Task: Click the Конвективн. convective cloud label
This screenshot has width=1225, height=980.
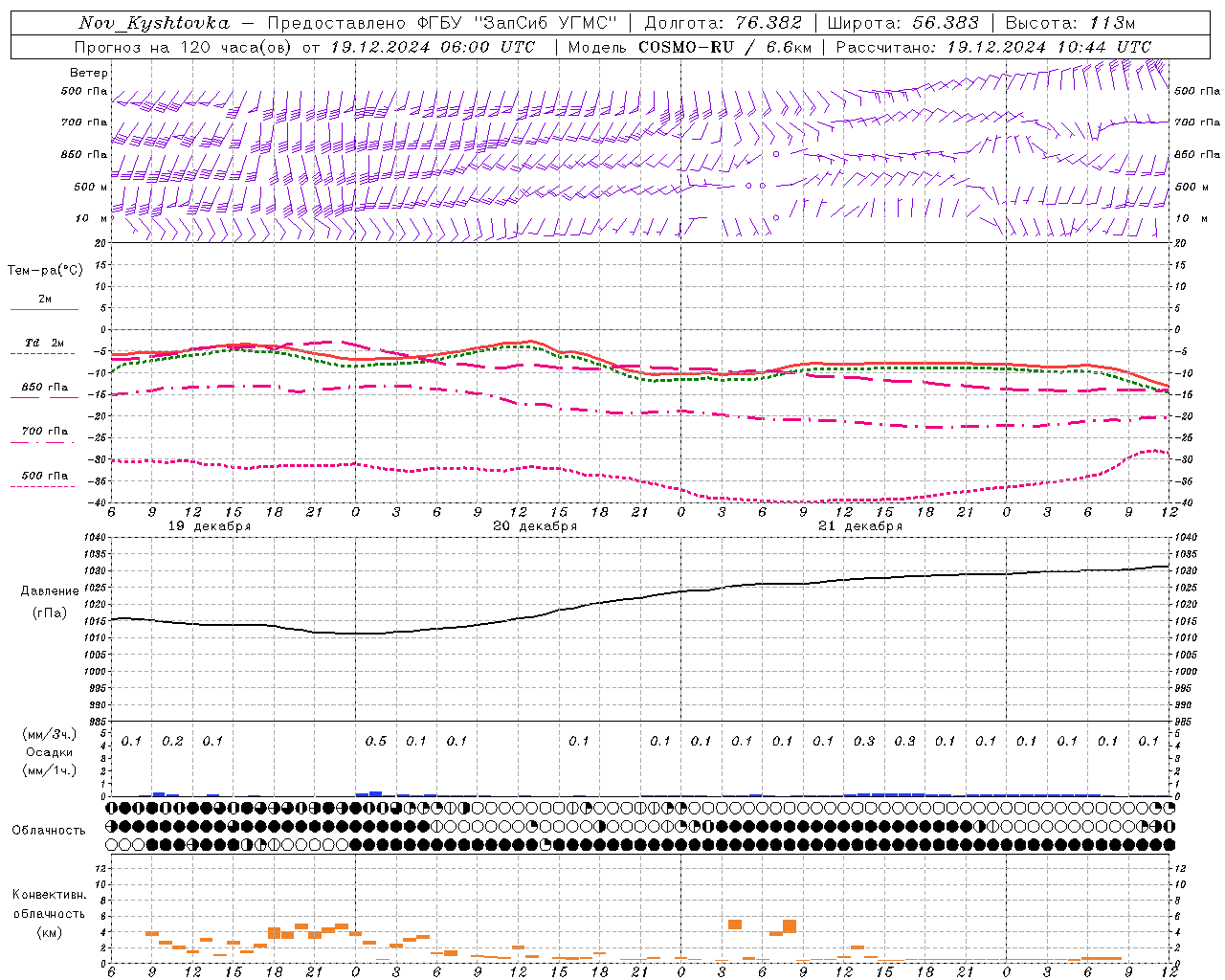Action: click(49, 895)
